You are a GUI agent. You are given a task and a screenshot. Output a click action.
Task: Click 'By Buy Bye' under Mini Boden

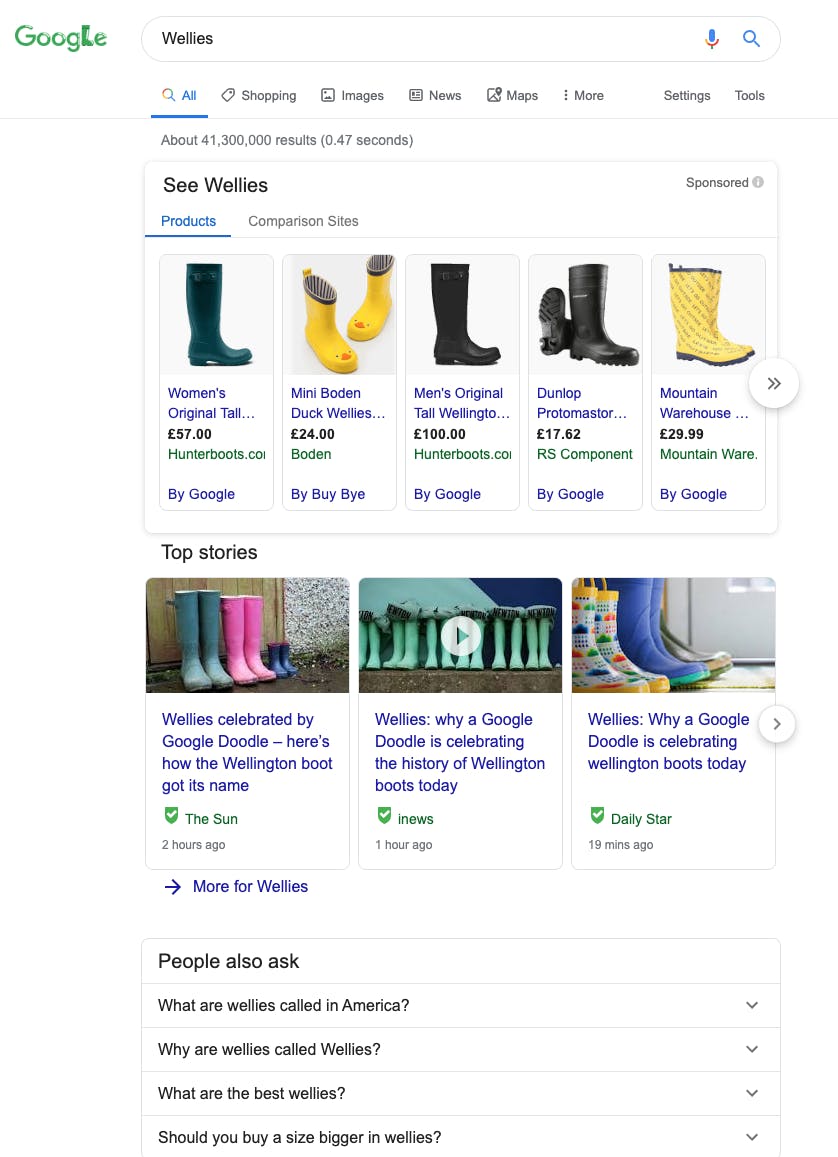click(x=328, y=494)
